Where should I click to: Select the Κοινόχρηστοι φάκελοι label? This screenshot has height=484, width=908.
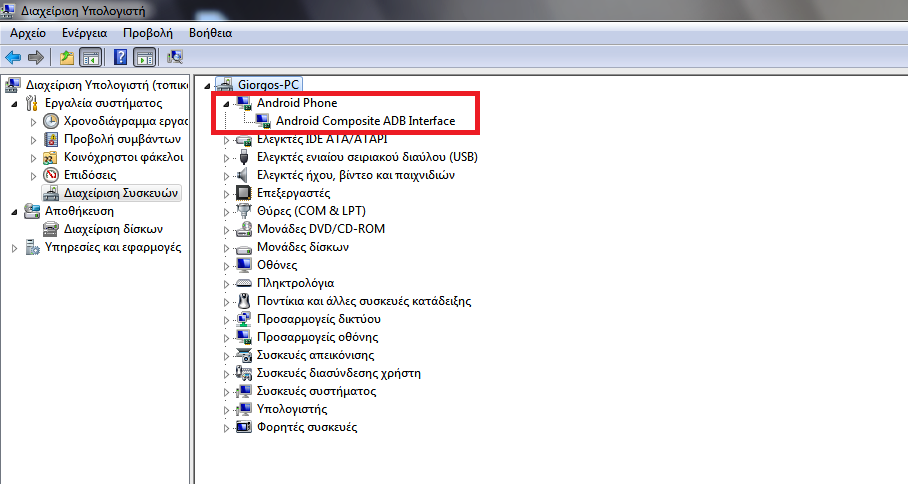pos(123,157)
